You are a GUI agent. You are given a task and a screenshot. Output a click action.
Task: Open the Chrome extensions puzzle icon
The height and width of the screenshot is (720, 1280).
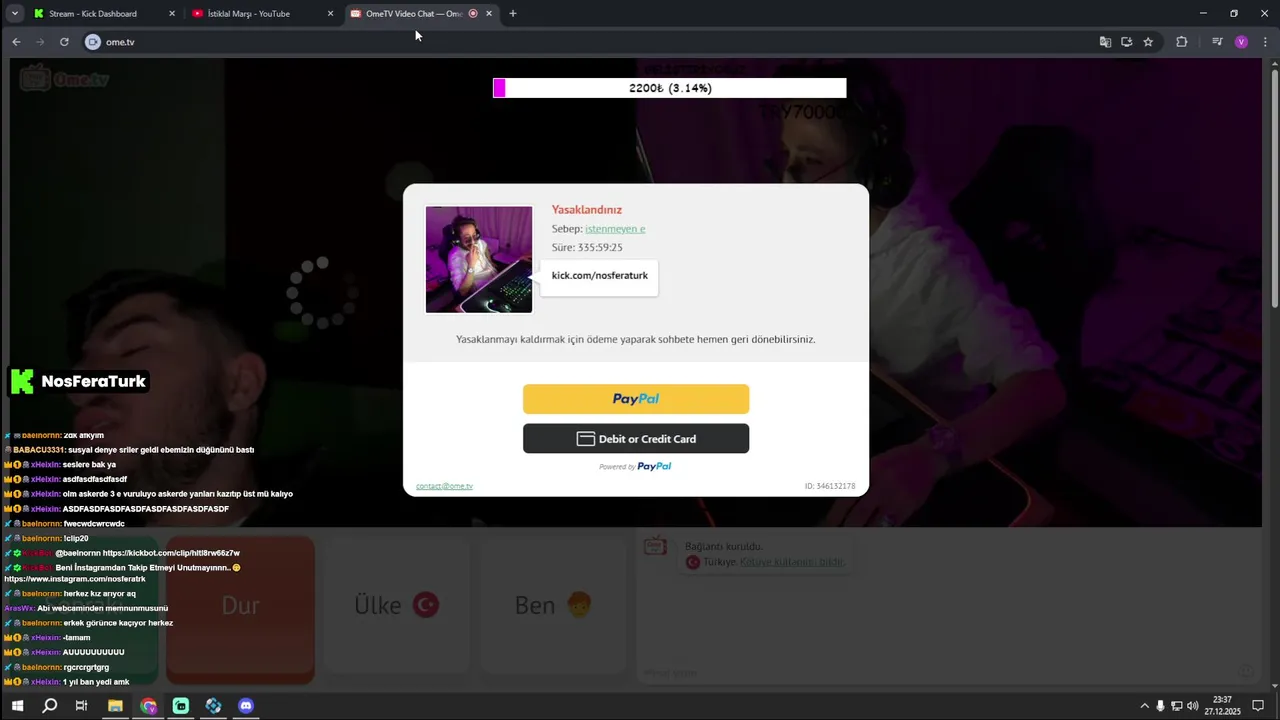click(x=1182, y=42)
